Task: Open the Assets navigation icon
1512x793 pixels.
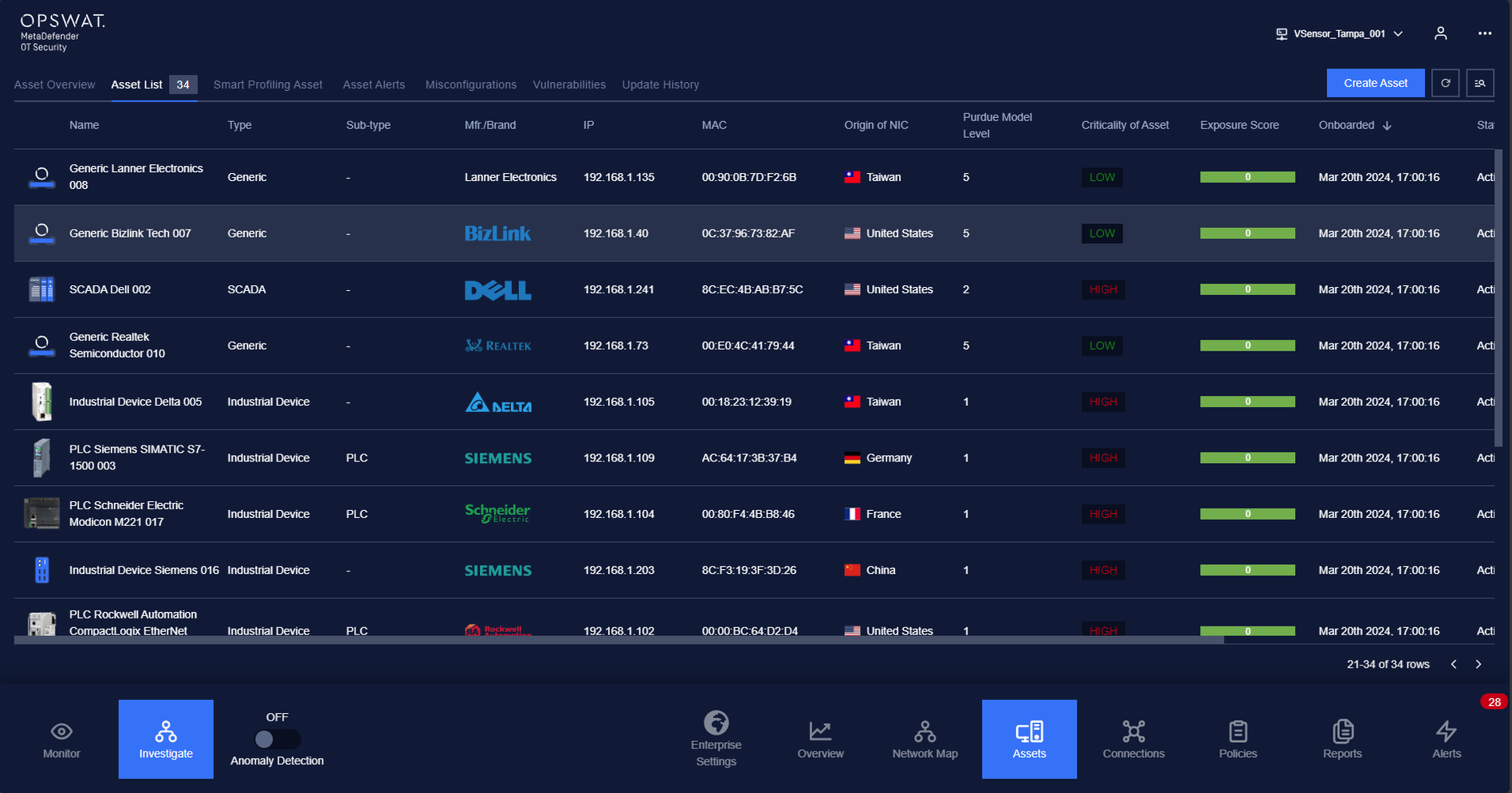Action: (x=1029, y=739)
